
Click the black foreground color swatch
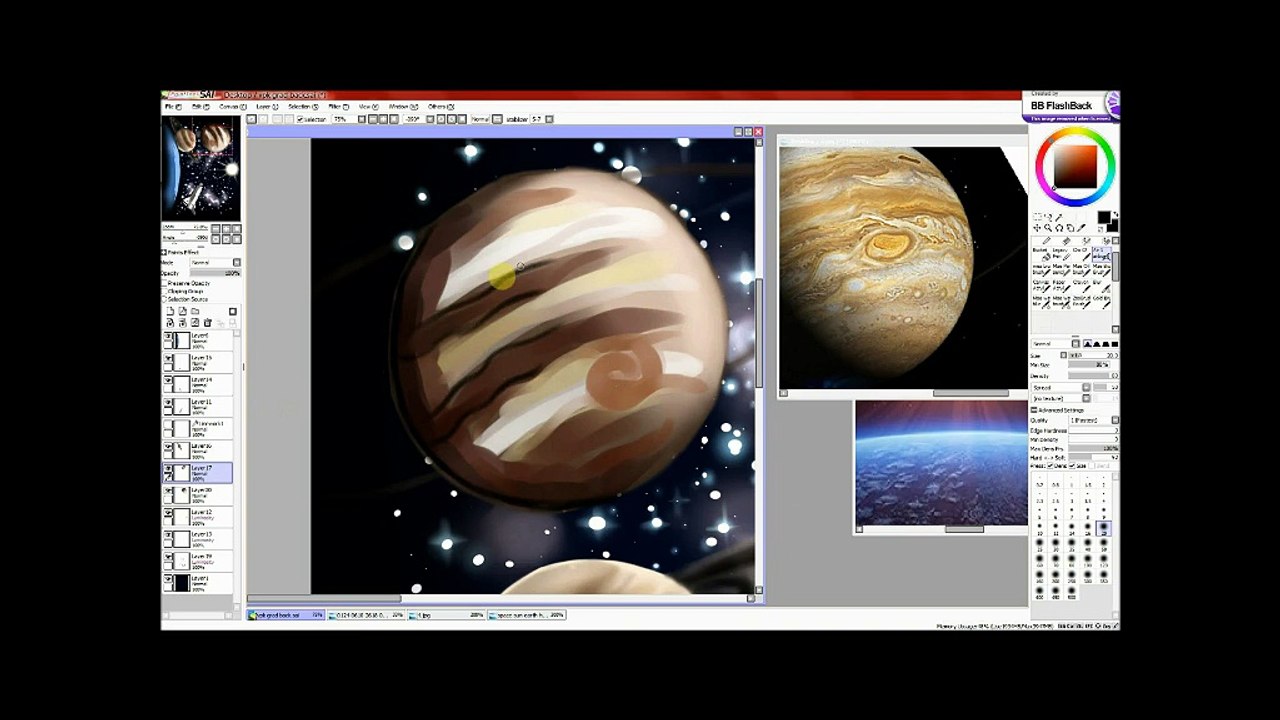pyautogui.click(x=1103, y=217)
